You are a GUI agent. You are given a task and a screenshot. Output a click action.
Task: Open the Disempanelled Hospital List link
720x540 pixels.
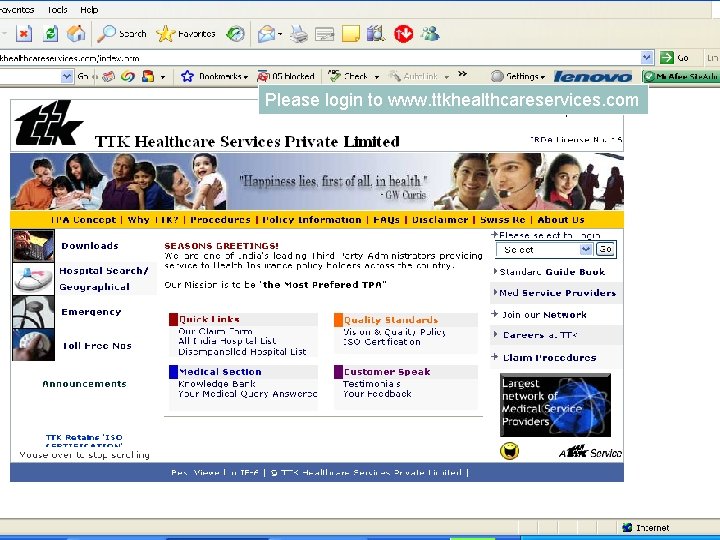[242, 351]
